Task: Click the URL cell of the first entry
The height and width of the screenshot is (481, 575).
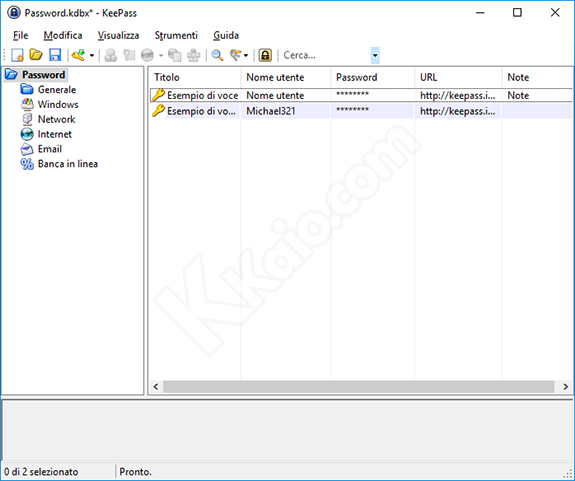Action: (x=458, y=95)
